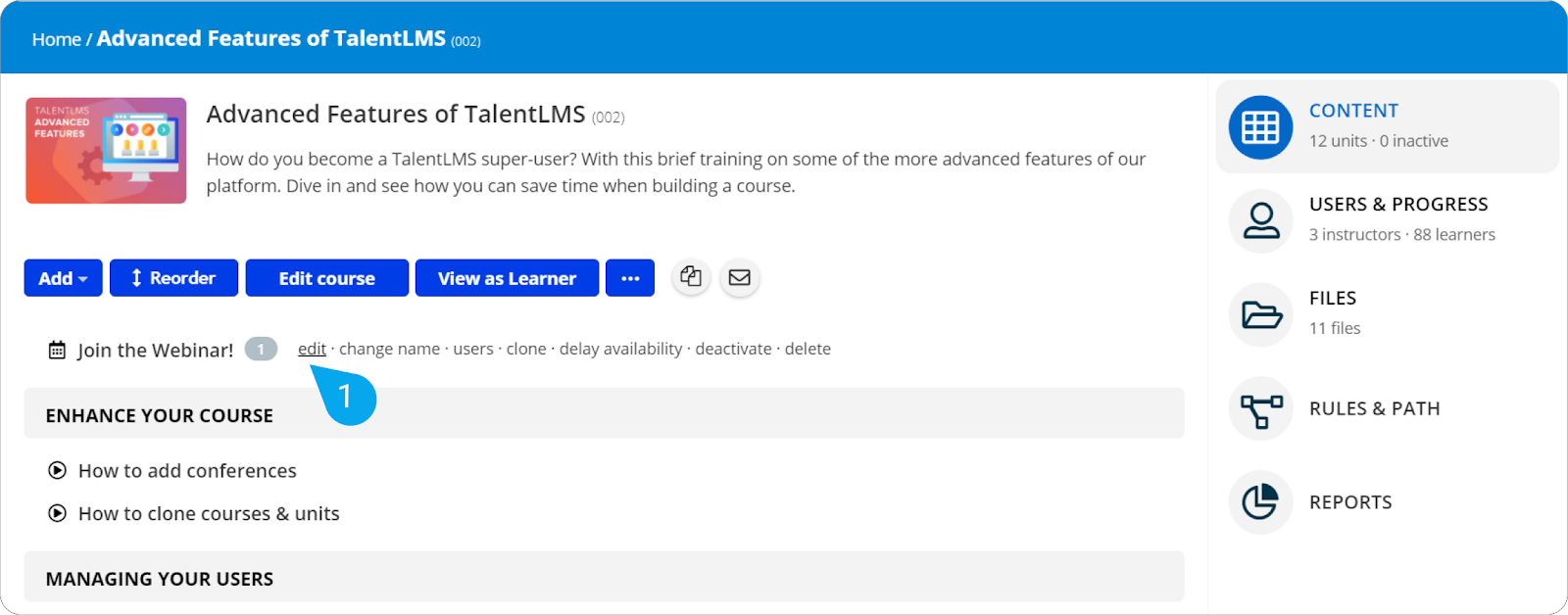Open the Content grid icon
The height and width of the screenshot is (615, 1568).
tap(1260, 127)
